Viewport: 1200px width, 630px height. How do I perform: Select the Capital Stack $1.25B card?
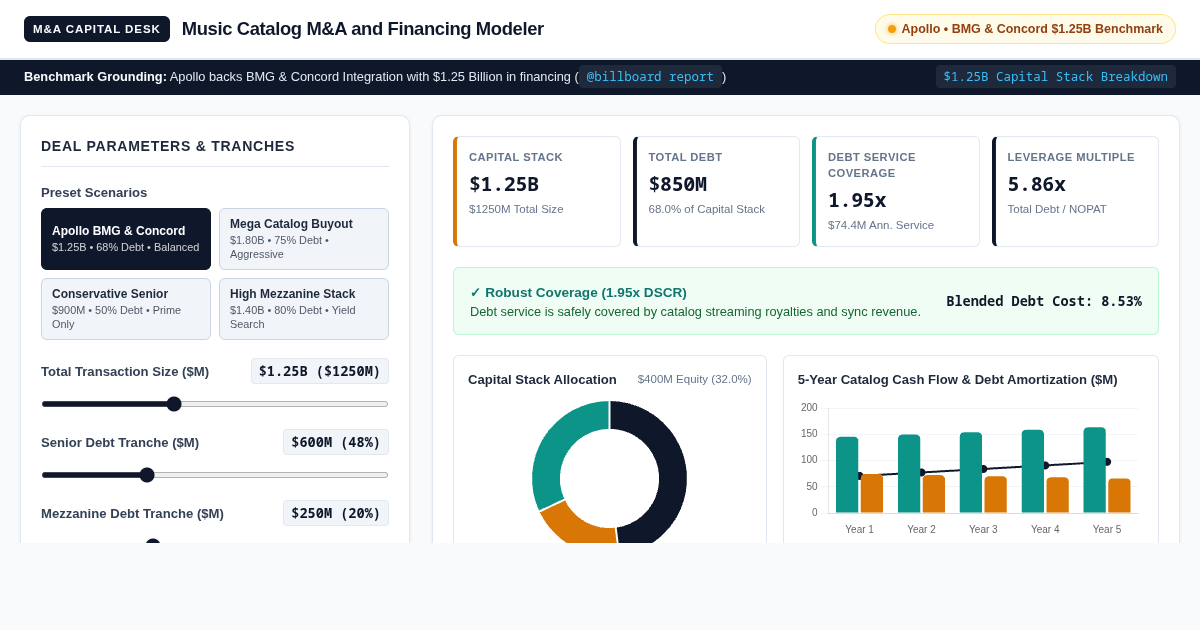click(x=537, y=191)
